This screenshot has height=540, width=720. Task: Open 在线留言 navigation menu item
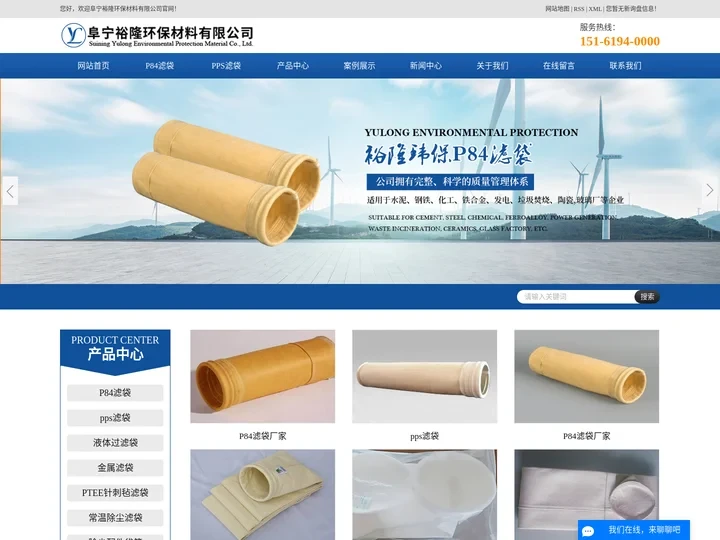click(559, 66)
